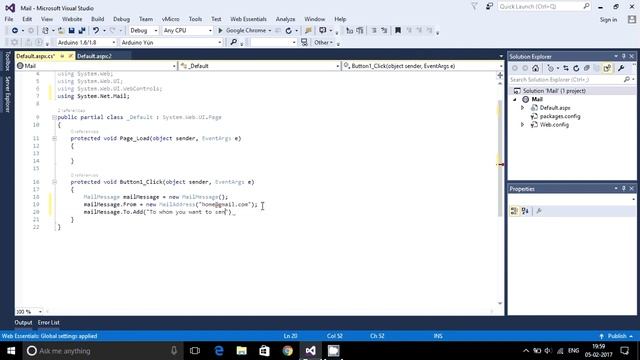The height and width of the screenshot is (360, 640).
Task: Click the Publish button in status bar
Action: pyautogui.click(x=616, y=336)
